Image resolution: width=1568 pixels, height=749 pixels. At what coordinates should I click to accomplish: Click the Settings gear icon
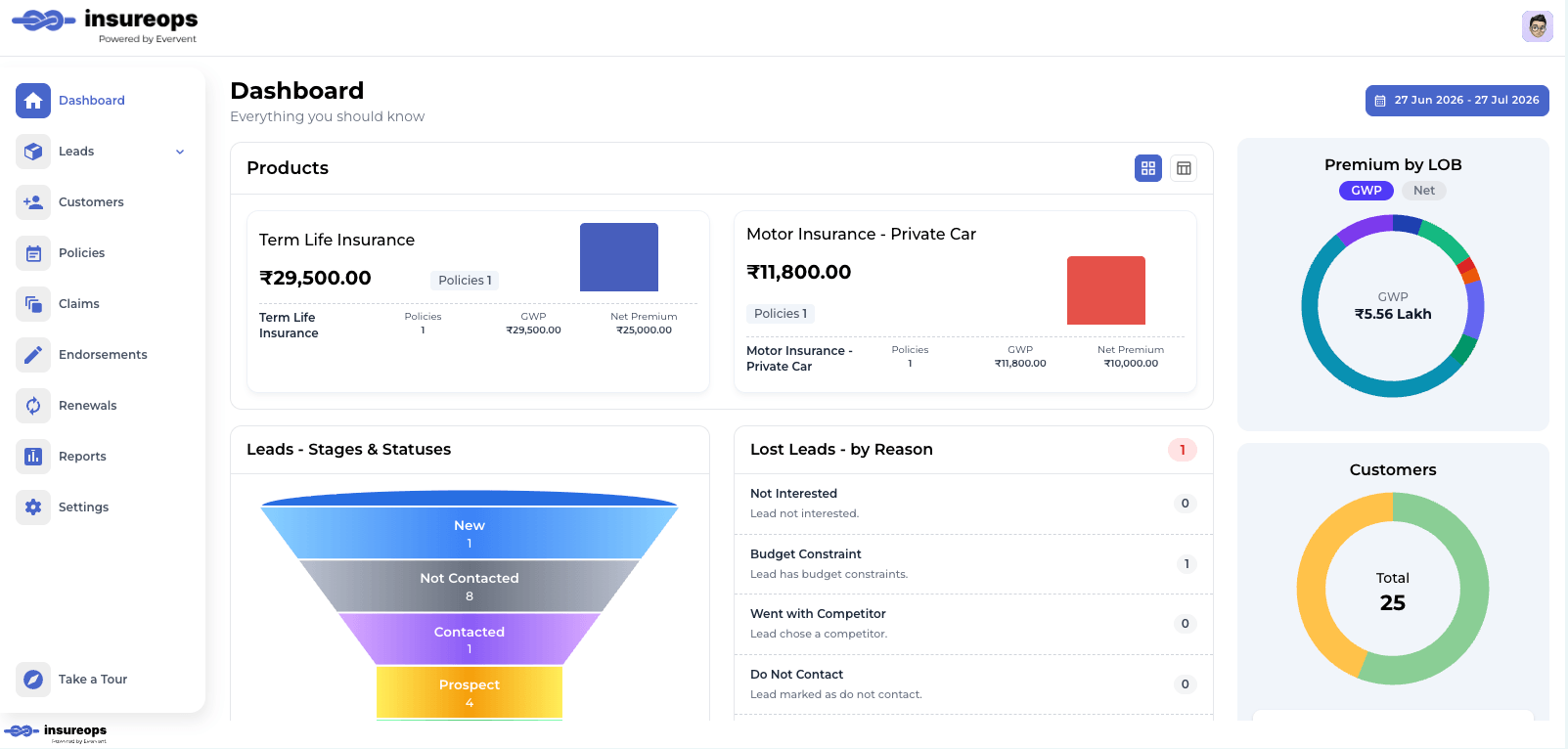[33, 507]
